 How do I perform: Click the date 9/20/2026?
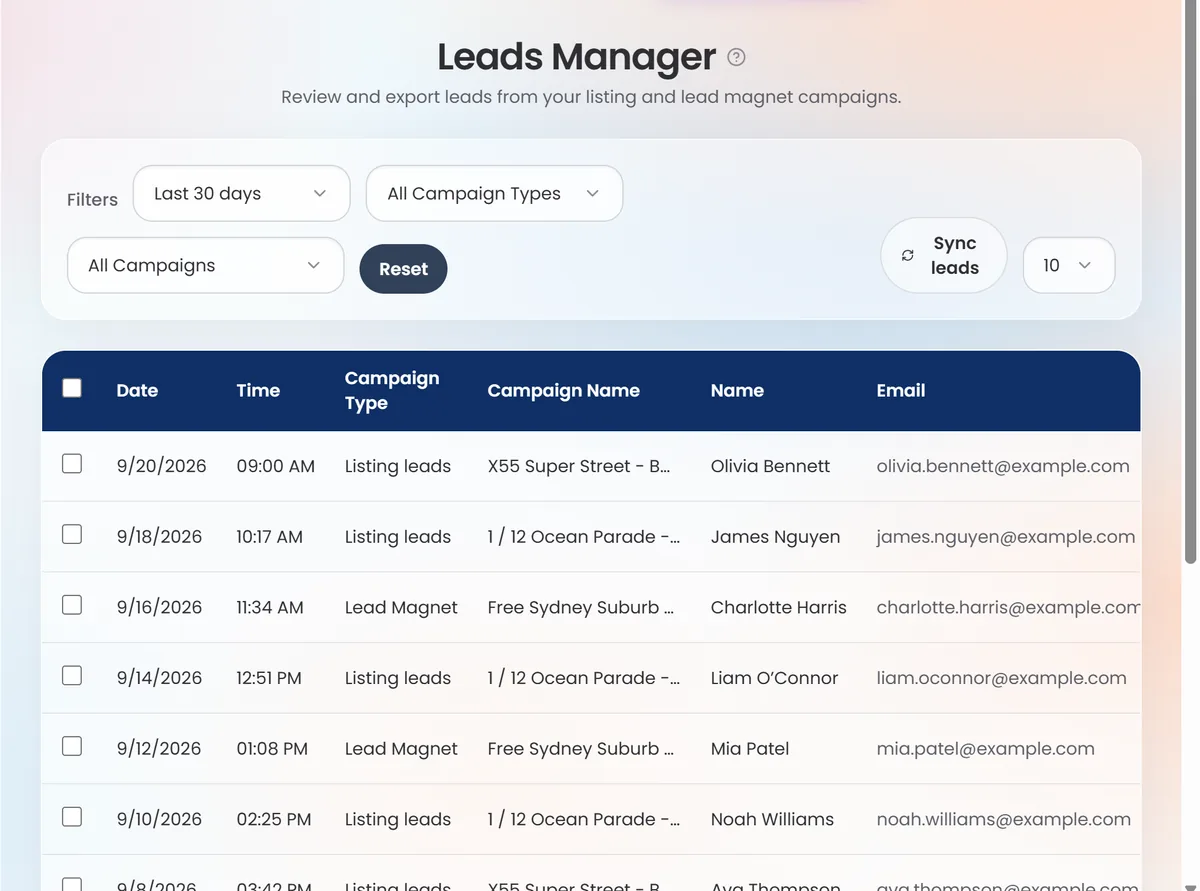pos(161,466)
